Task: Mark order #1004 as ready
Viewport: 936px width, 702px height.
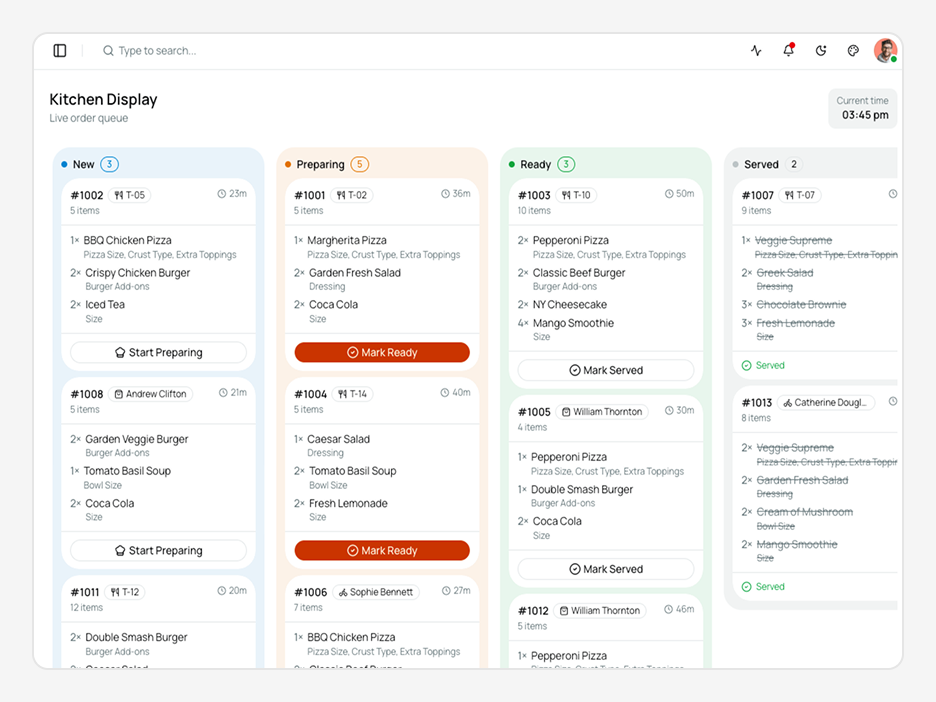Action: (382, 550)
